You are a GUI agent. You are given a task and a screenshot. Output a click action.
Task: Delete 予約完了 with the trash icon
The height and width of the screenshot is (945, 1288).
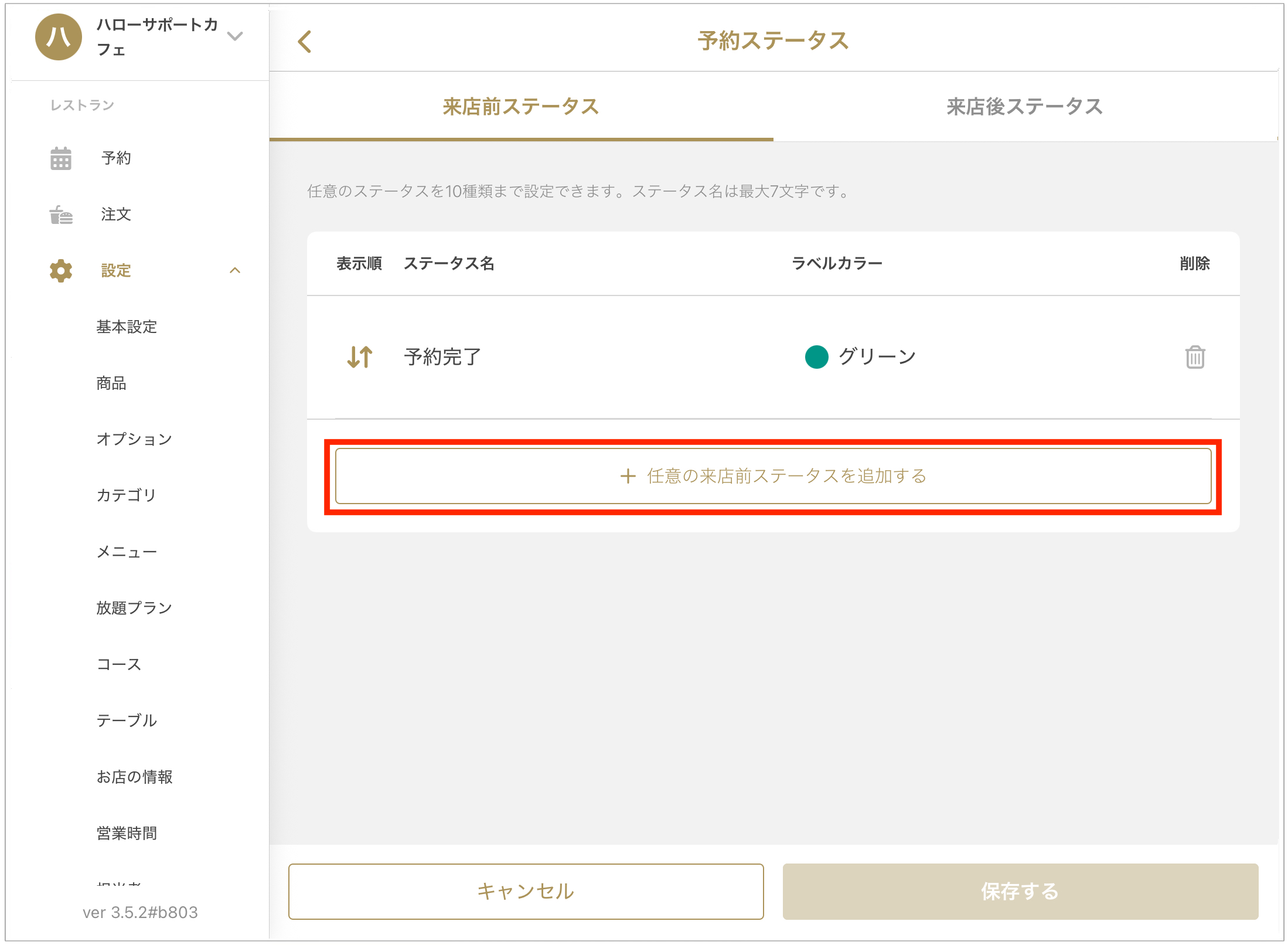[1195, 357]
